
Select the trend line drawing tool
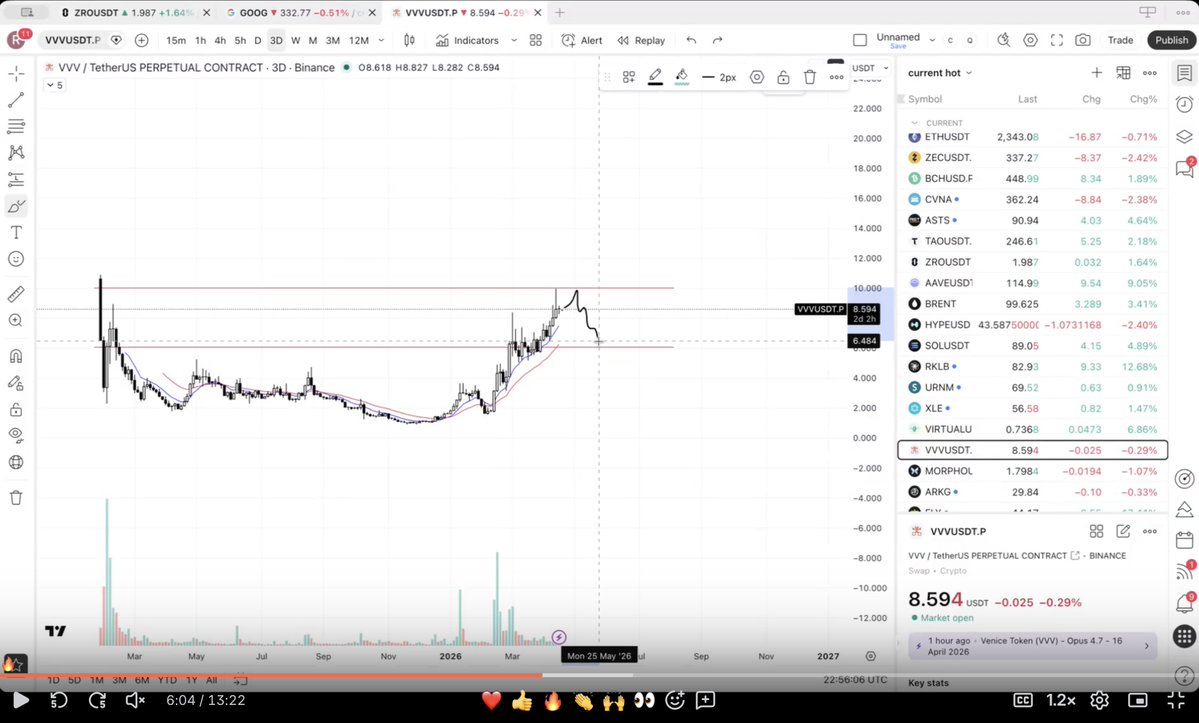(16, 100)
